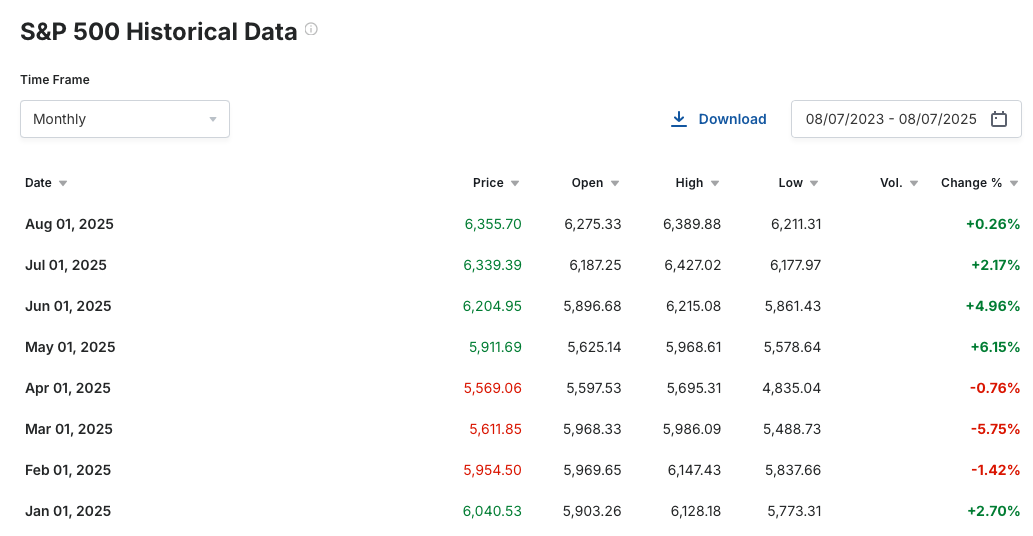Click the Jan 01, 2025 price 6,040.53

click(492, 511)
